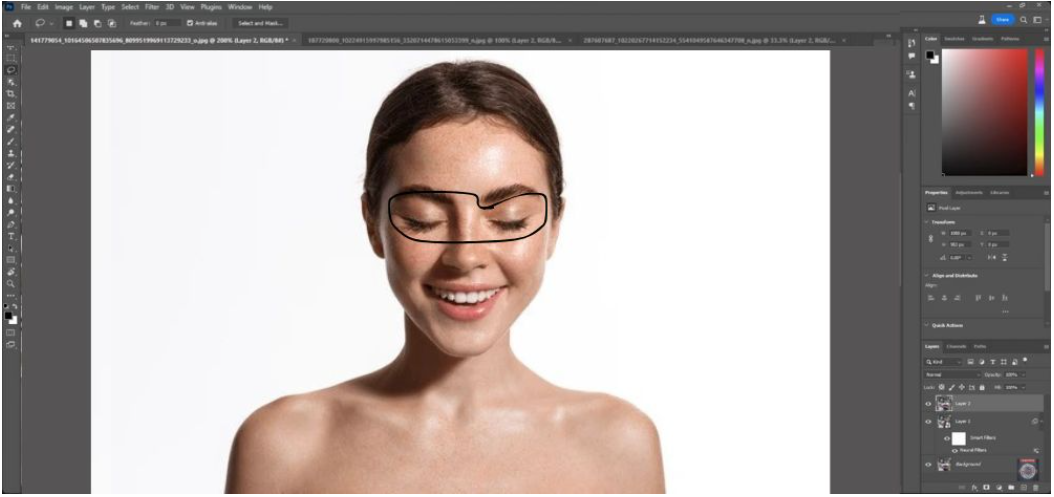This screenshot has height=497, width=1054.
Task: Switch to the Libraries tab
Action: (x=999, y=192)
